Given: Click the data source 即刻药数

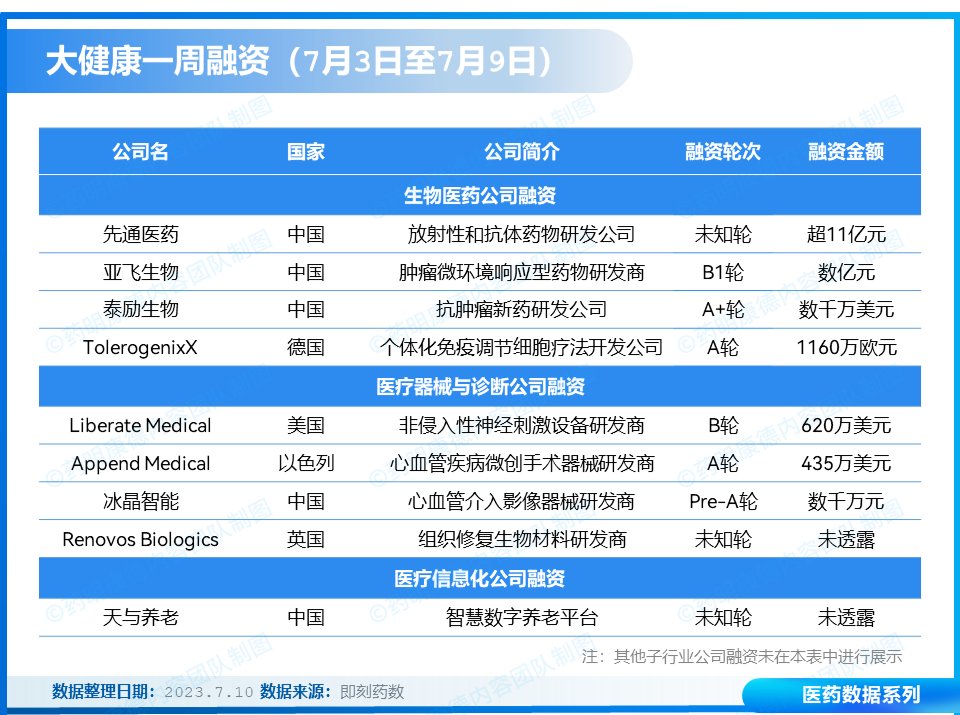Looking at the screenshot, I should pyautogui.click(x=372, y=692).
